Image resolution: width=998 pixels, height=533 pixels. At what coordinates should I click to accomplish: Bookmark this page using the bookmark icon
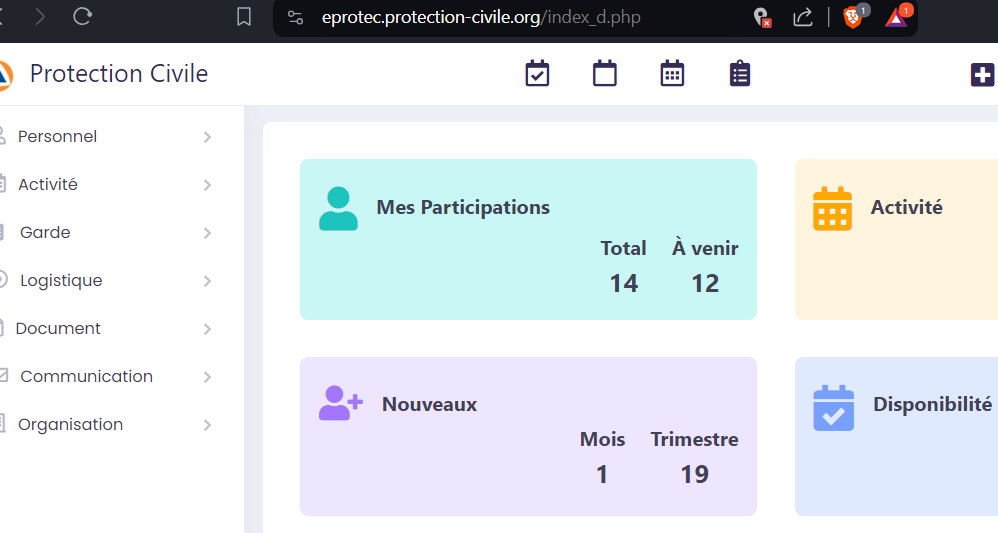244,17
